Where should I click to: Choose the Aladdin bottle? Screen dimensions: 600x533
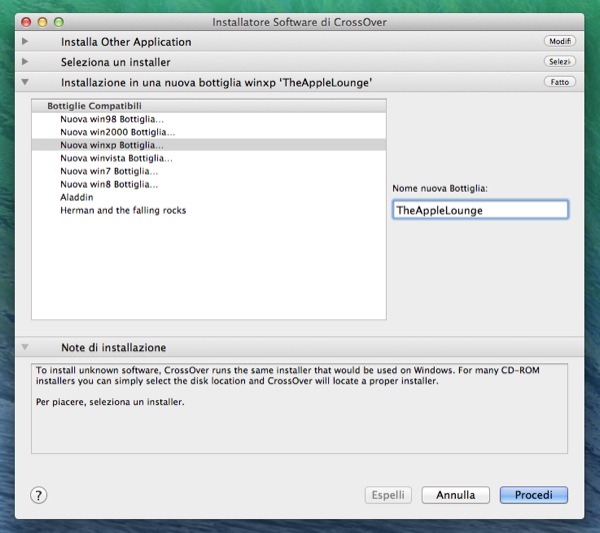[209, 197]
